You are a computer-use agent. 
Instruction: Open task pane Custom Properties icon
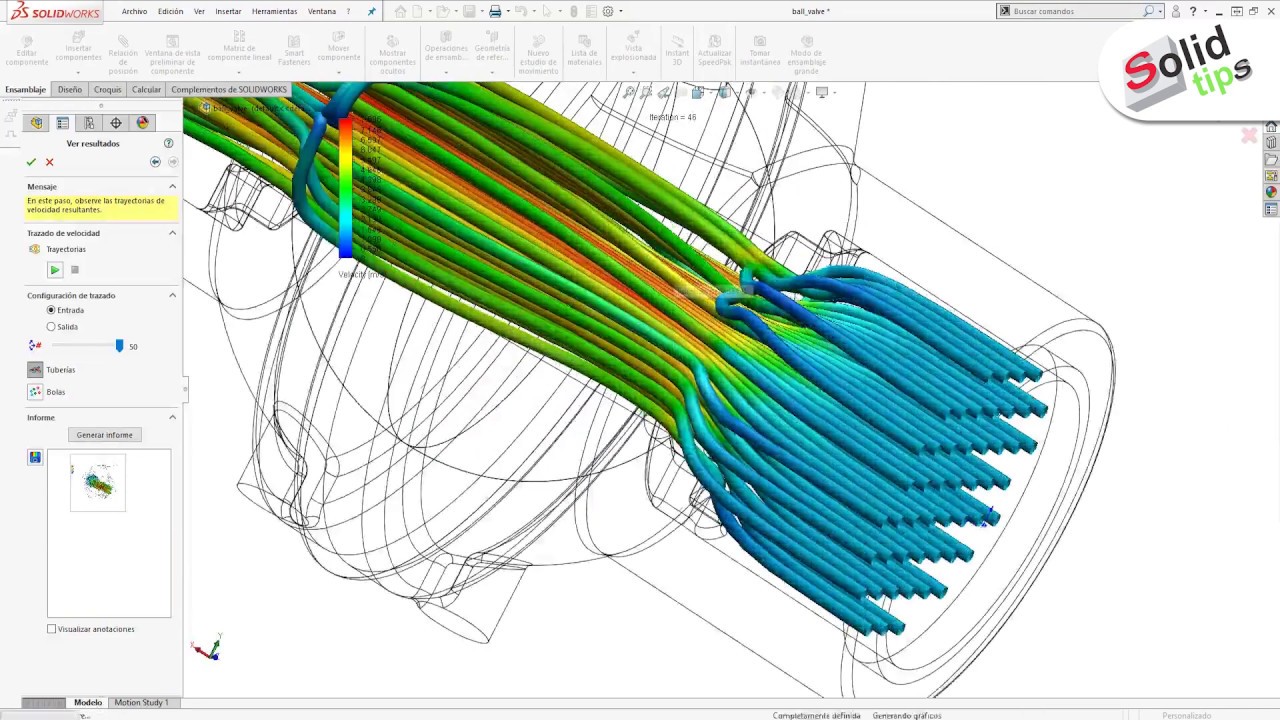coord(1271,209)
